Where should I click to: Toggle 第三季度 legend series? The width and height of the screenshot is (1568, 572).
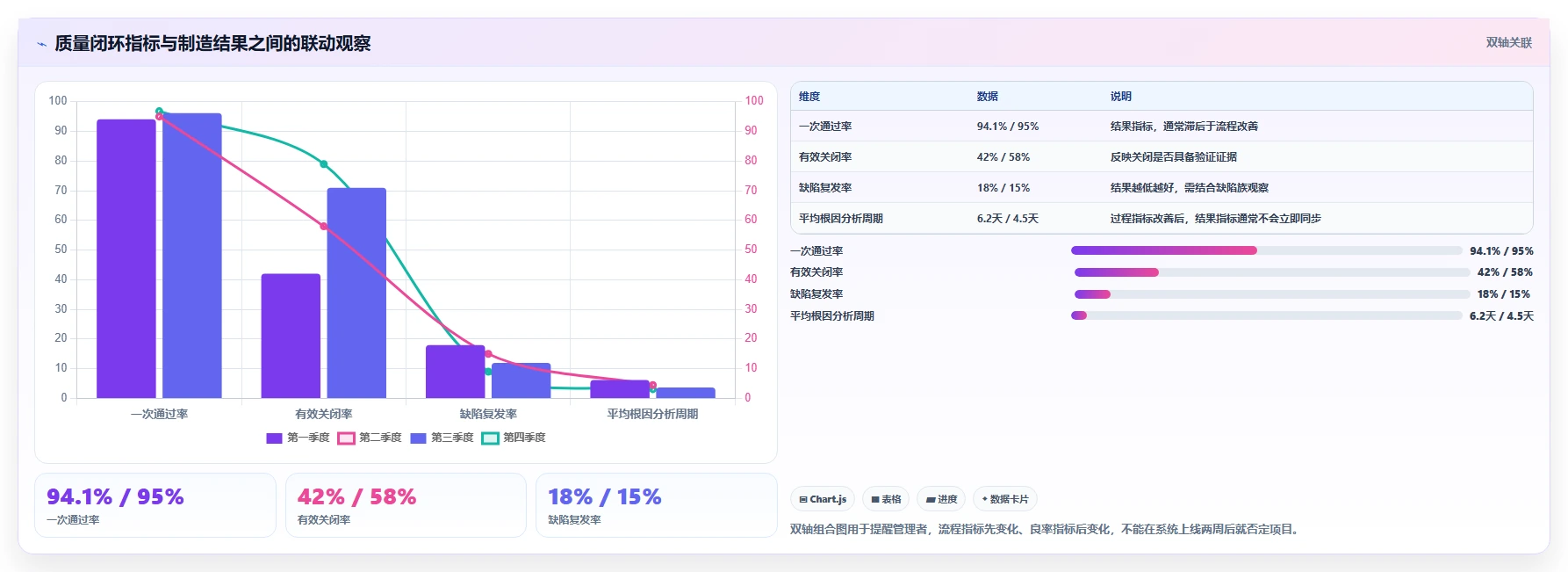tap(442, 438)
